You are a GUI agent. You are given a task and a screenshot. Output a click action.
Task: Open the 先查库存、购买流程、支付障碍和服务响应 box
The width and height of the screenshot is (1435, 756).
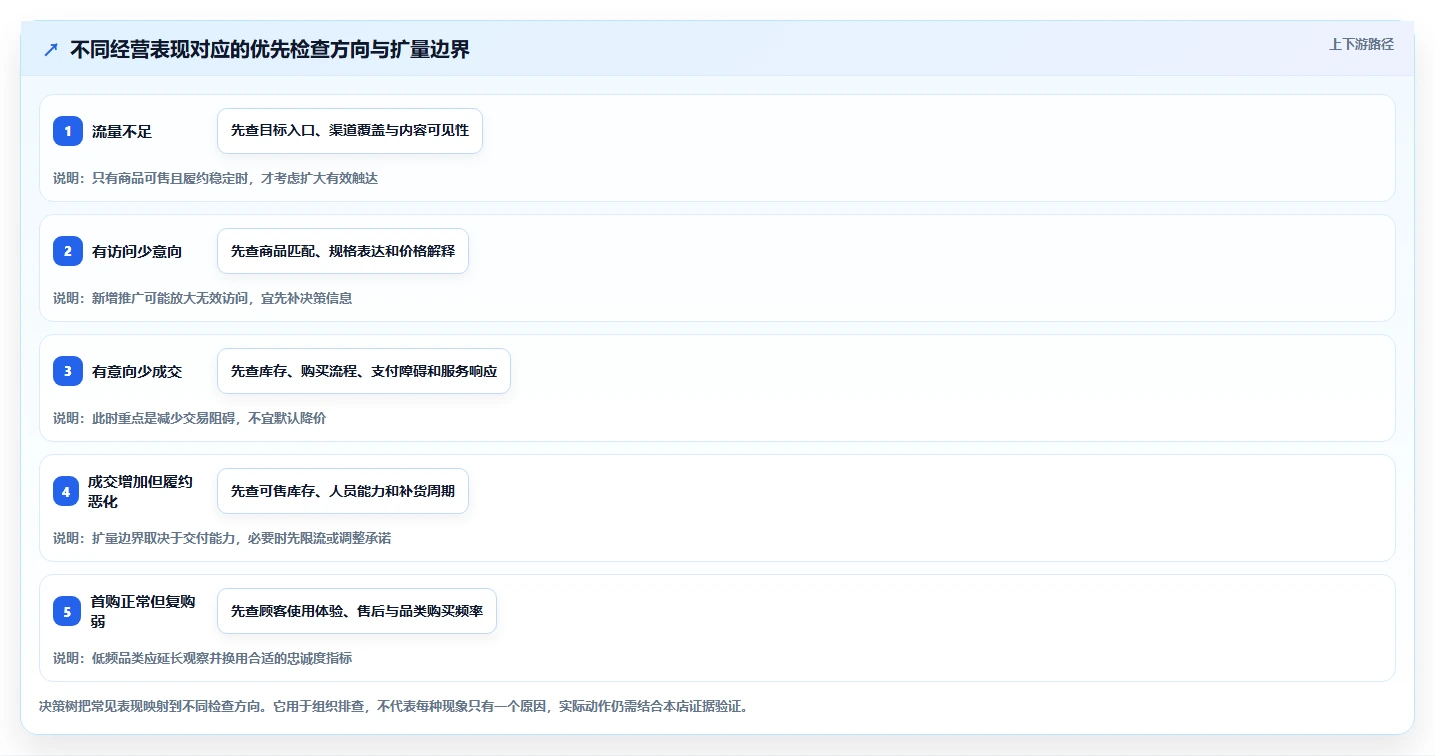pyautogui.click(x=364, y=371)
